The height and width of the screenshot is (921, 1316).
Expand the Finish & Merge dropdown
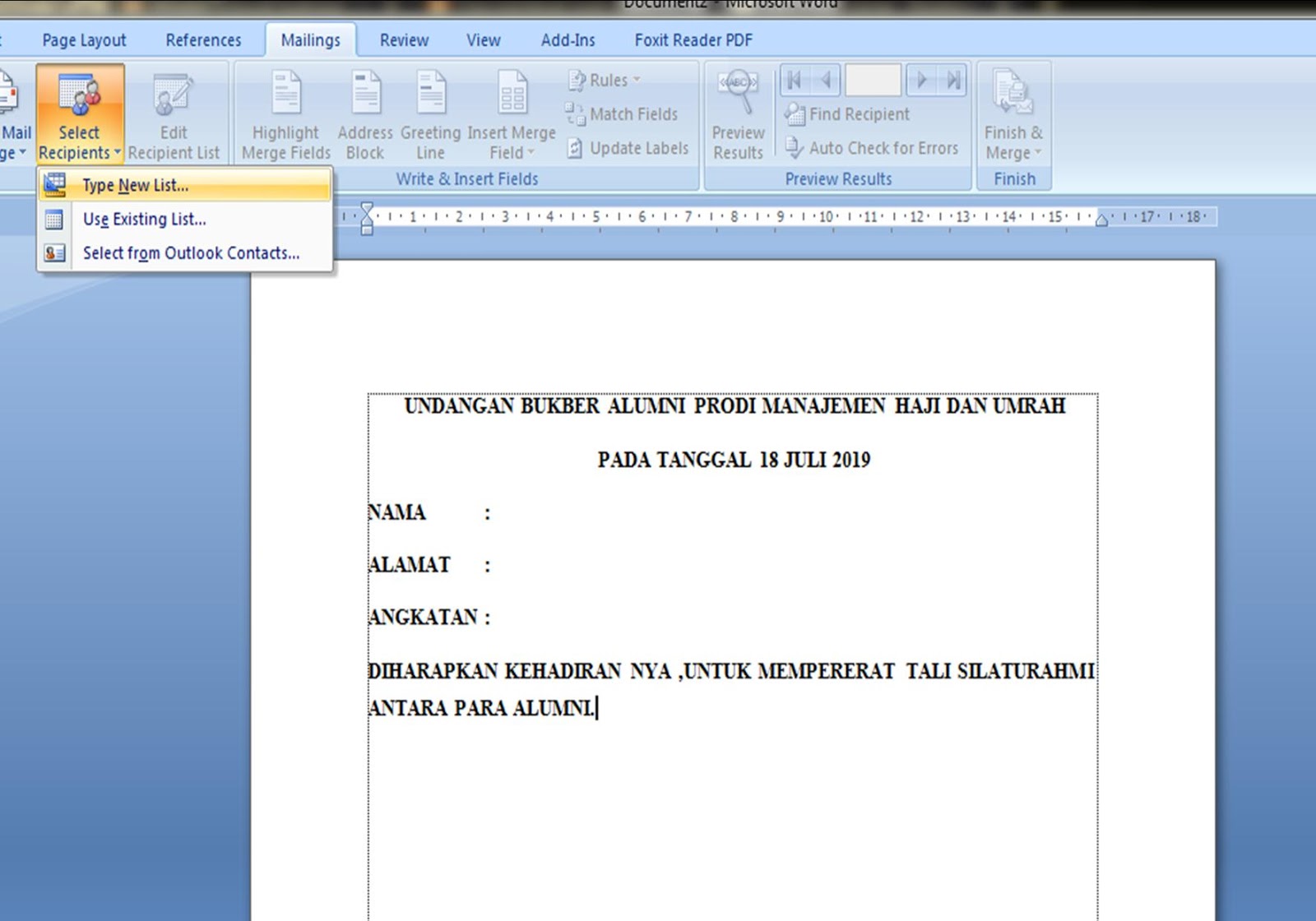(1013, 115)
